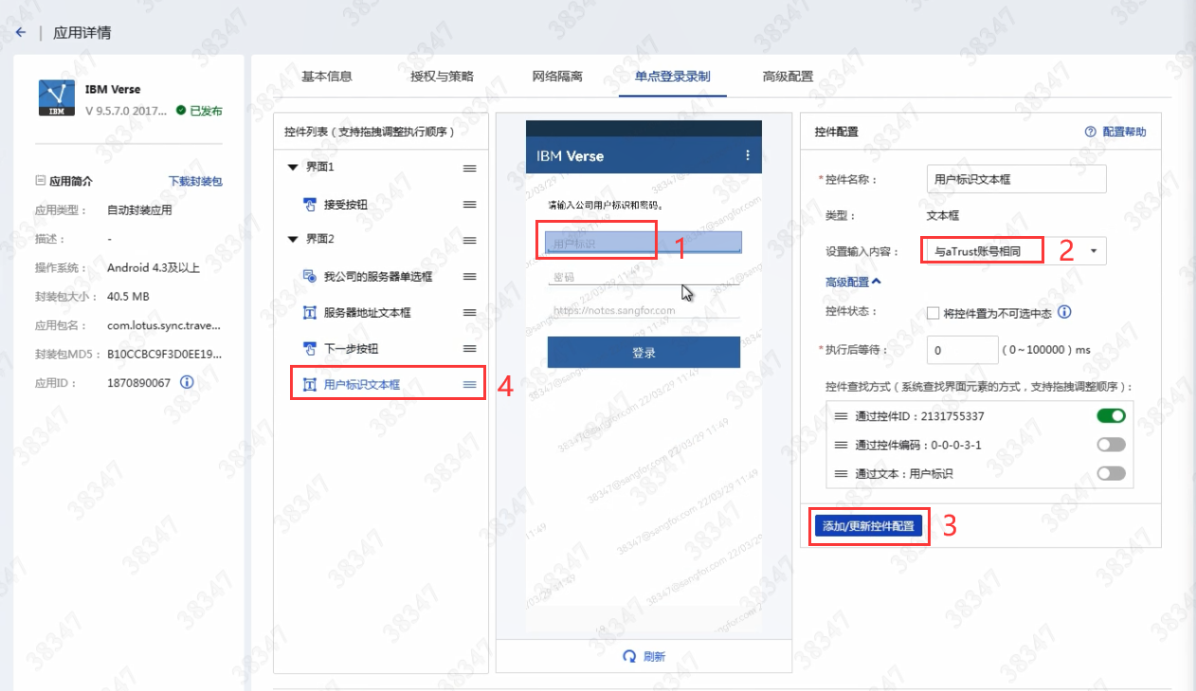Click the 1870890067 application ID value

point(139,383)
